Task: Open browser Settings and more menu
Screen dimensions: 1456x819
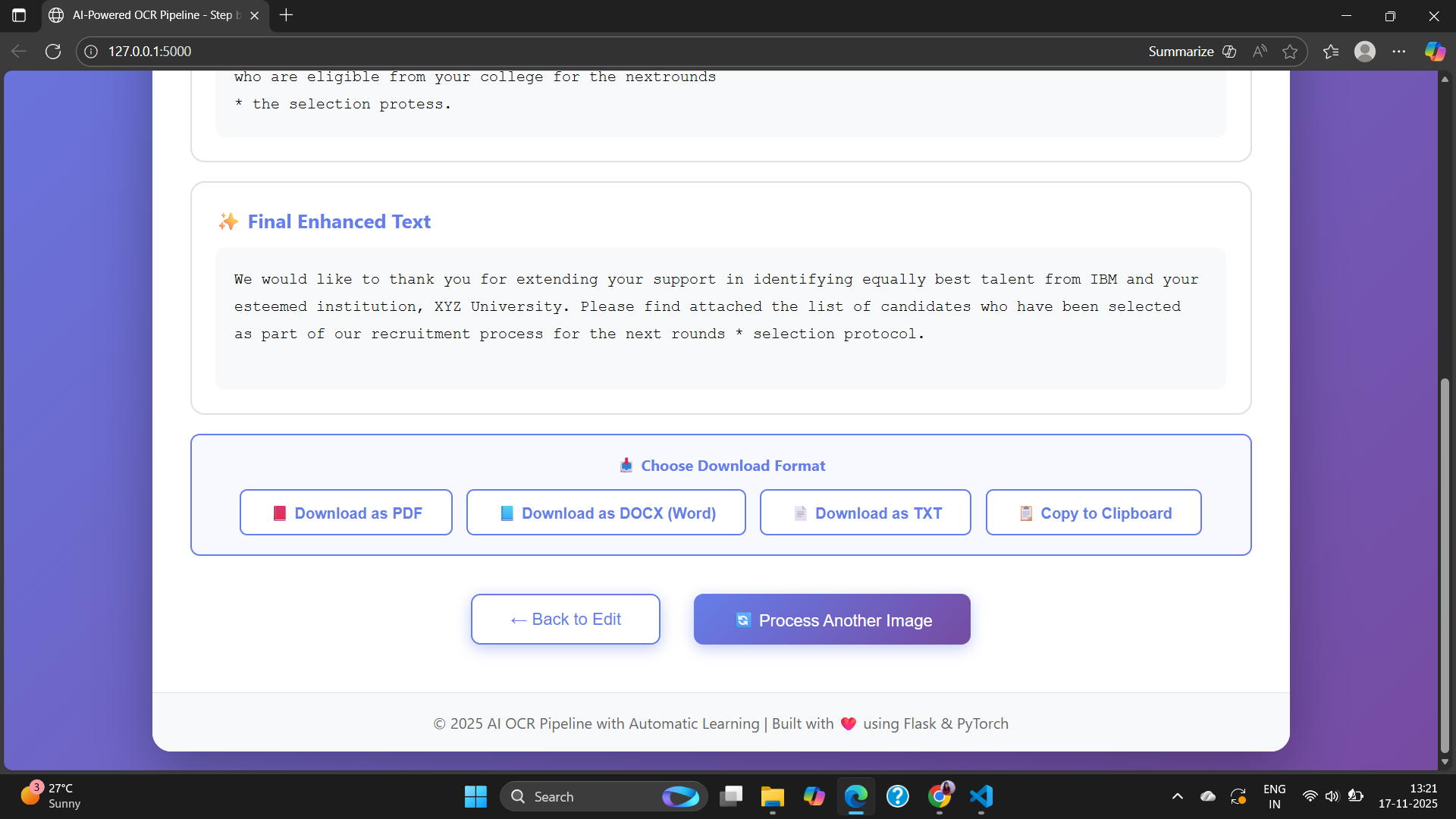Action: click(x=1399, y=52)
